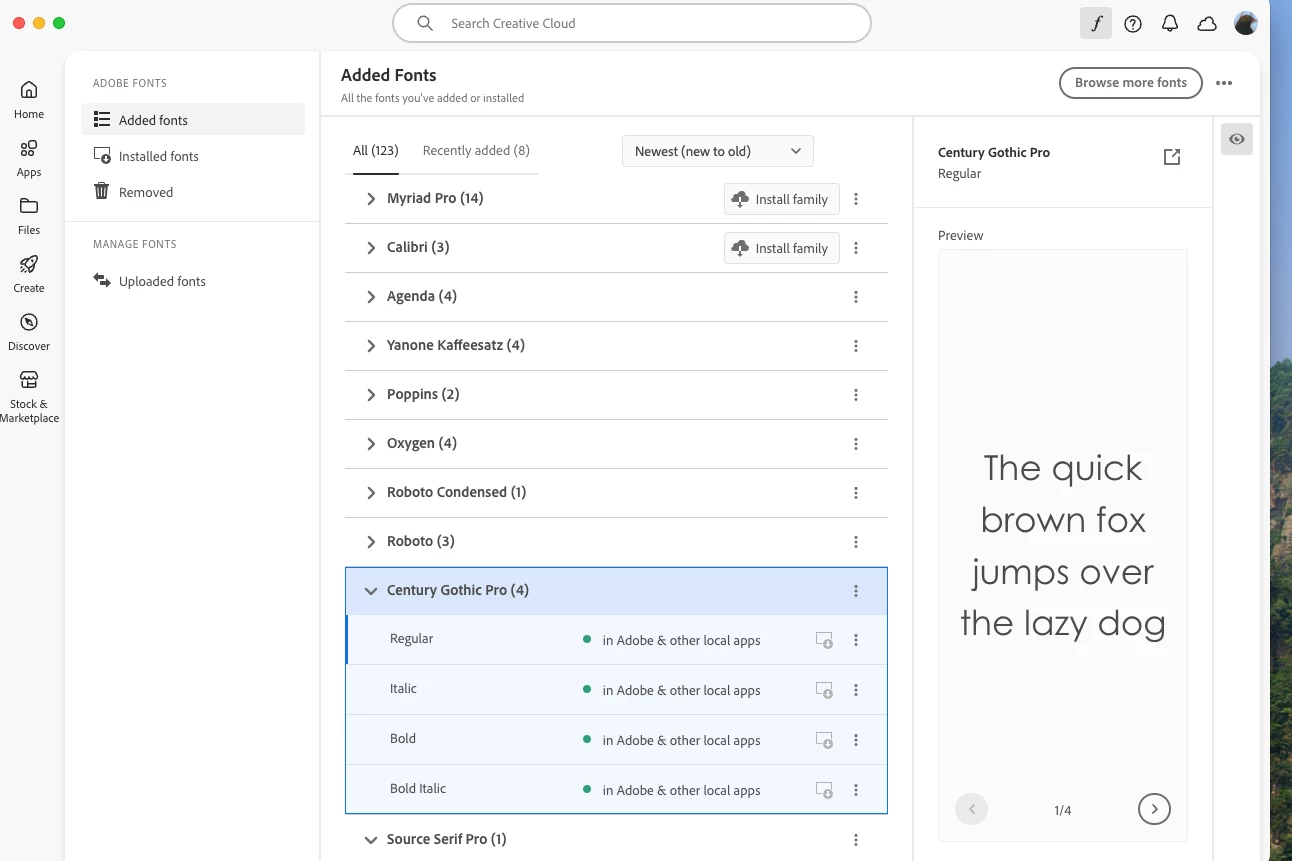Image resolution: width=1292 pixels, height=861 pixels.
Task: Go to next preview sample
Action: (1154, 809)
